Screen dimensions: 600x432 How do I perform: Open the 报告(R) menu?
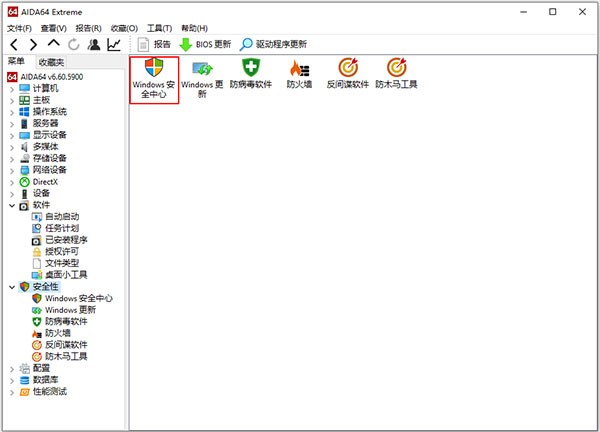(x=88, y=28)
